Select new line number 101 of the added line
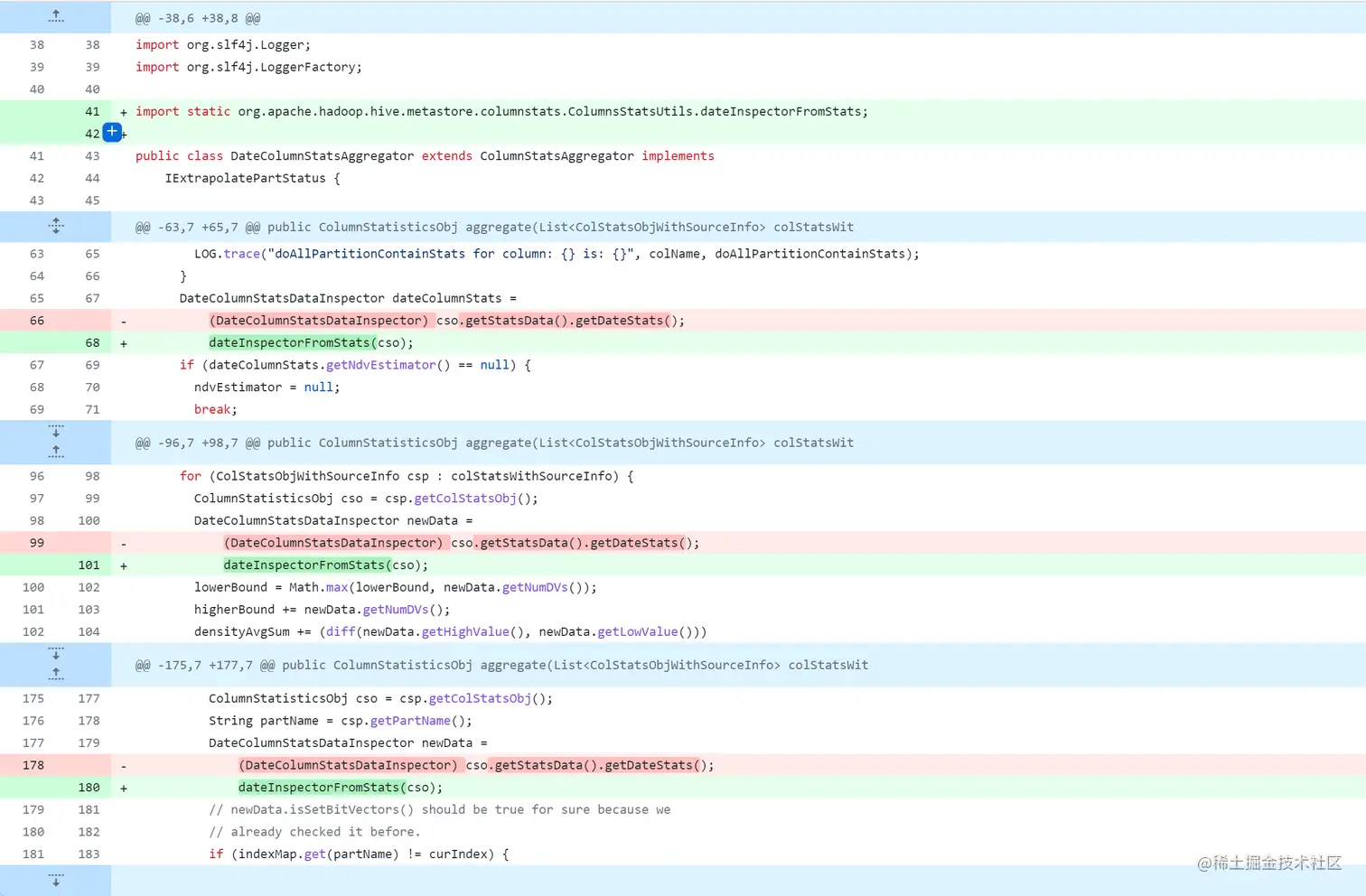 89,565
